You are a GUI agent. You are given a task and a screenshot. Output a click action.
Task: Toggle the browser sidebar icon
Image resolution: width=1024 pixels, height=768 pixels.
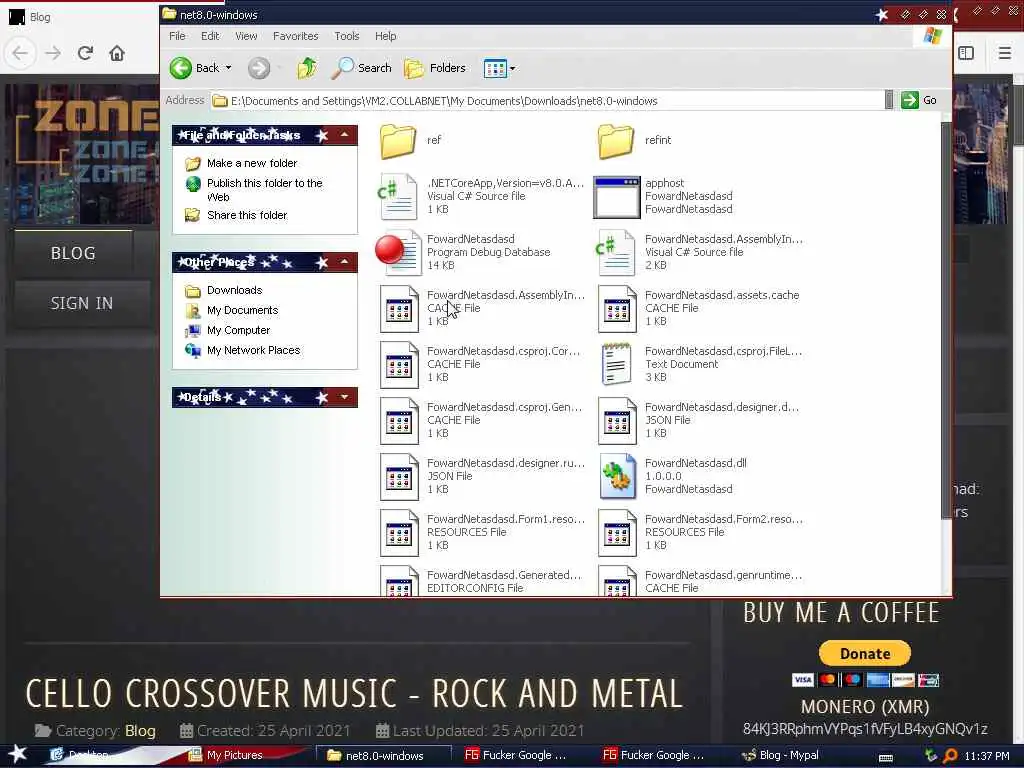coord(966,53)
